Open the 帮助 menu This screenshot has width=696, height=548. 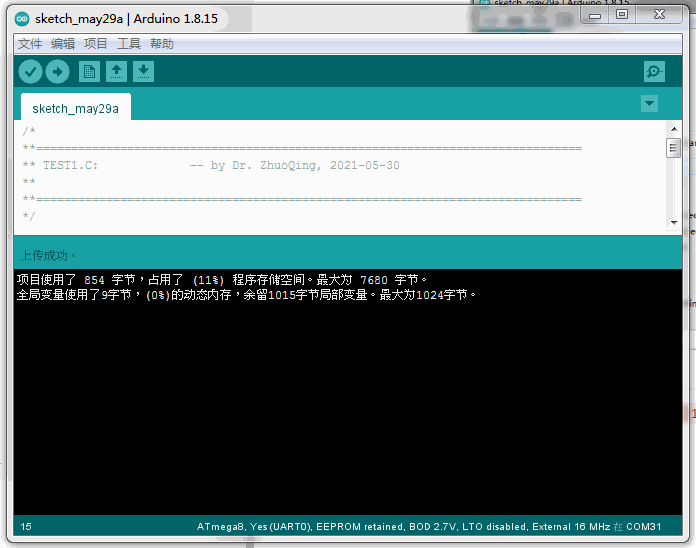(x=162, y=43)
